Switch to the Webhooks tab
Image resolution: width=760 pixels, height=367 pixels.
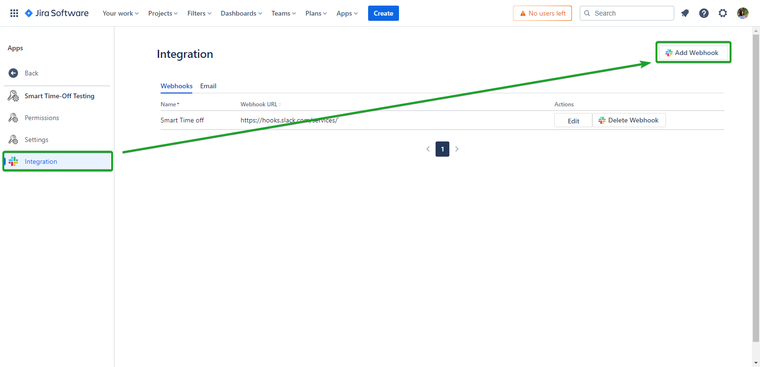pyautogui.click(x=176, y=86)
